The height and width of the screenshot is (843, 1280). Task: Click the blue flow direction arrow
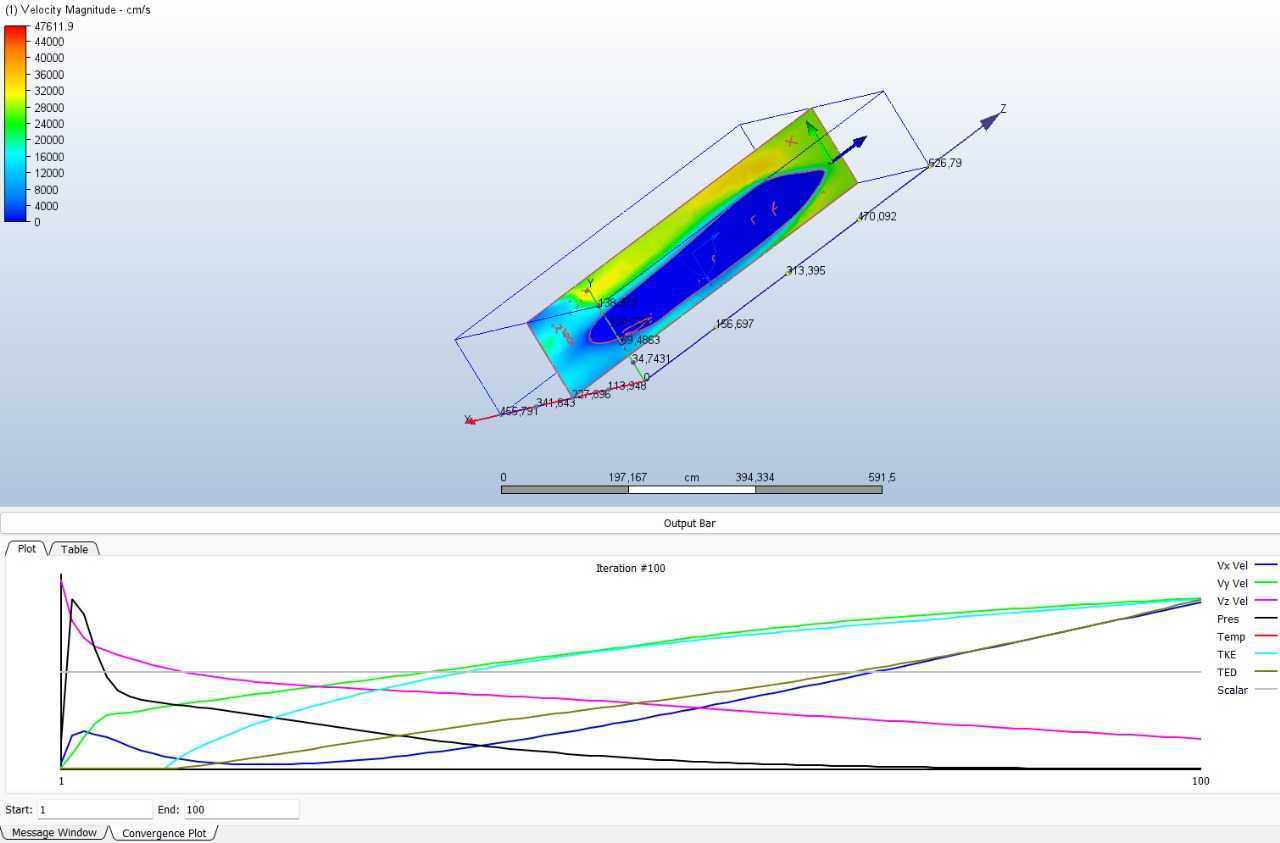(x=848, y=149)
